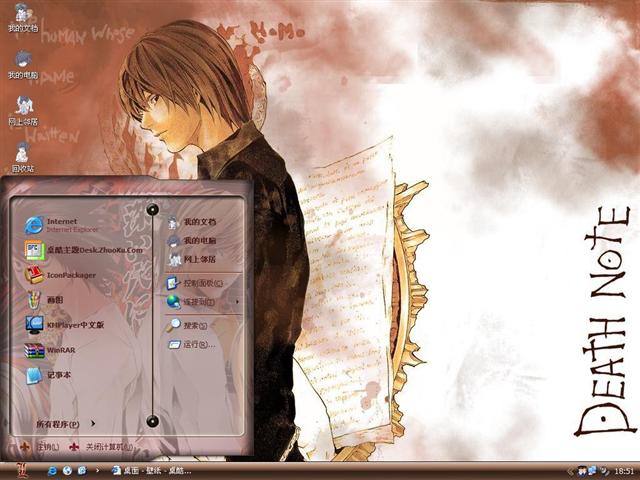
Task: Open the 网上邻居 desktop icon
Action: coord(23,111)
